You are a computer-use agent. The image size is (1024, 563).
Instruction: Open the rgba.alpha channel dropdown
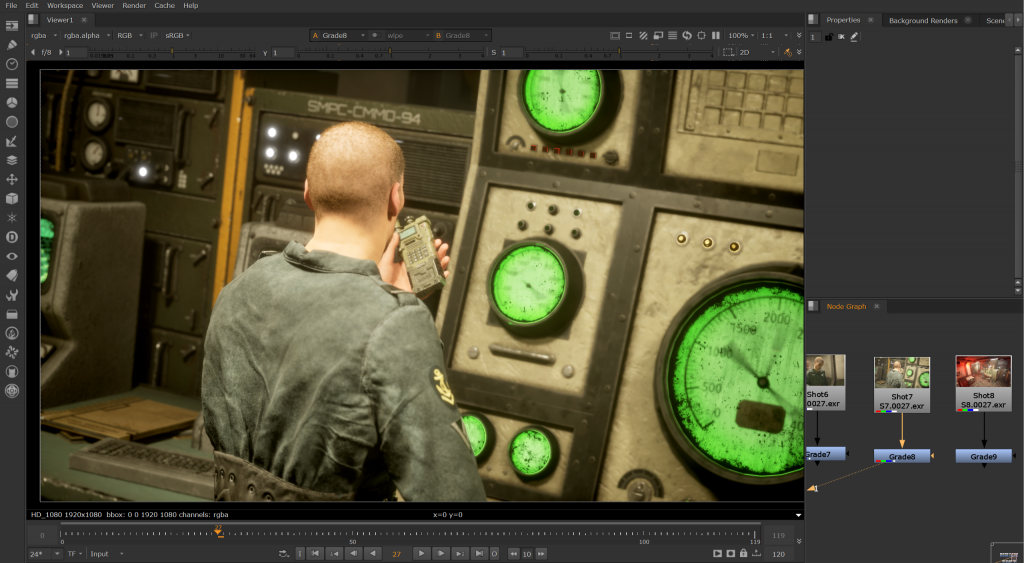click(85, 35)
